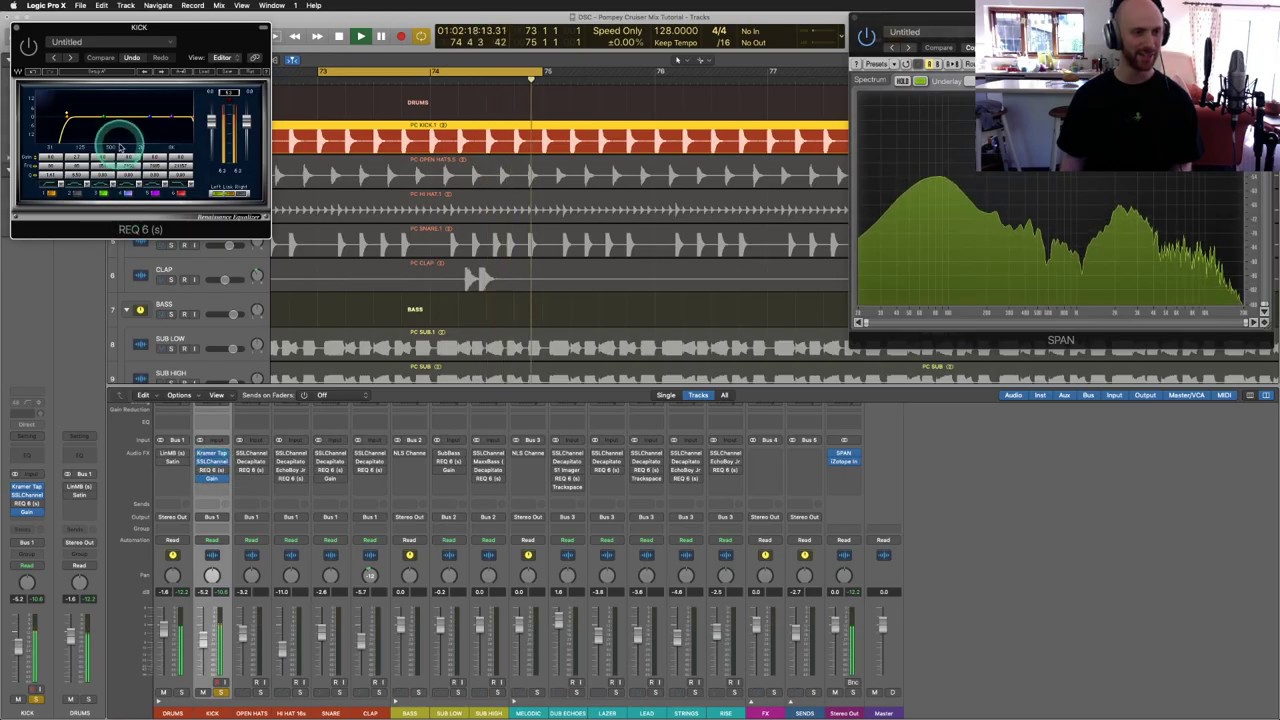Open the Navigate menu
The width and height of the screenshot is (1280, 720).
pyautogui.click(x=158, y=5)
